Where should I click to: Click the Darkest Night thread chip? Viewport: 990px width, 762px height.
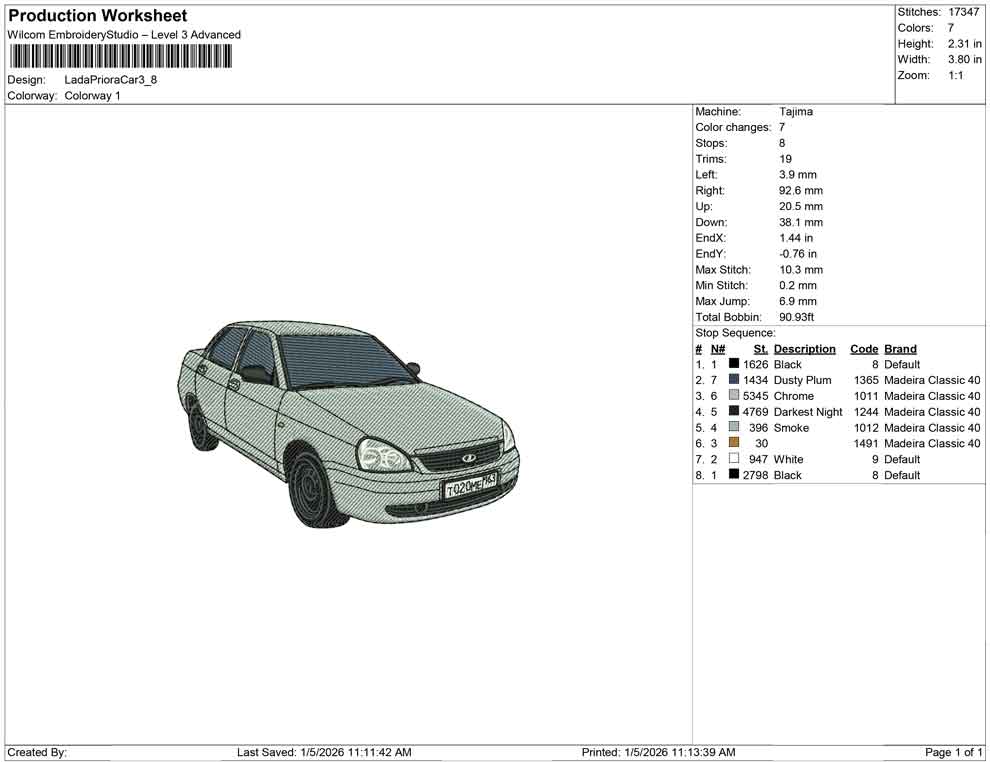[x=735, y=411]
